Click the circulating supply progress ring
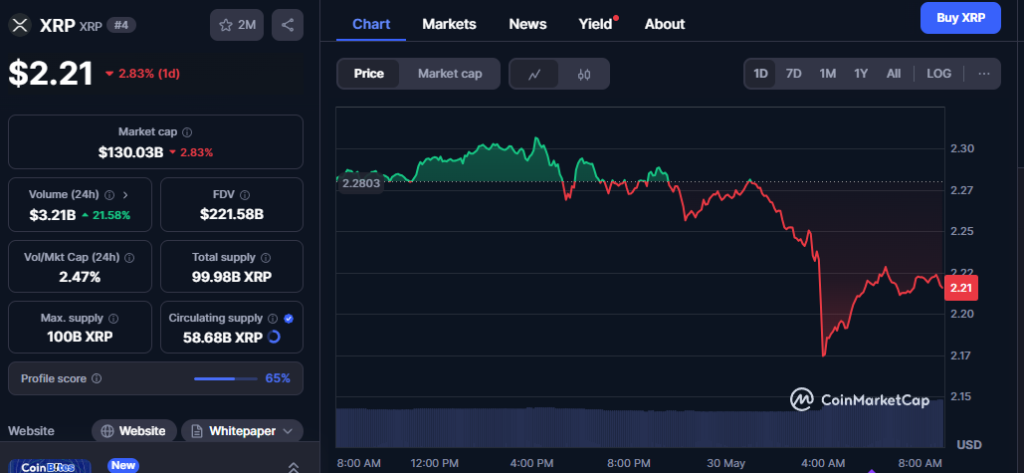This screenshot has width=1024, height=473. pyautogui.click(x=274, y=337)
